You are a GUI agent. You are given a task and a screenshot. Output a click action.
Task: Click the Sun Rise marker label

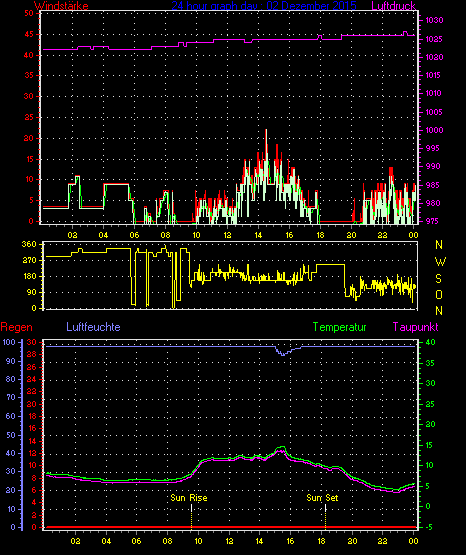tap(189, 498)
